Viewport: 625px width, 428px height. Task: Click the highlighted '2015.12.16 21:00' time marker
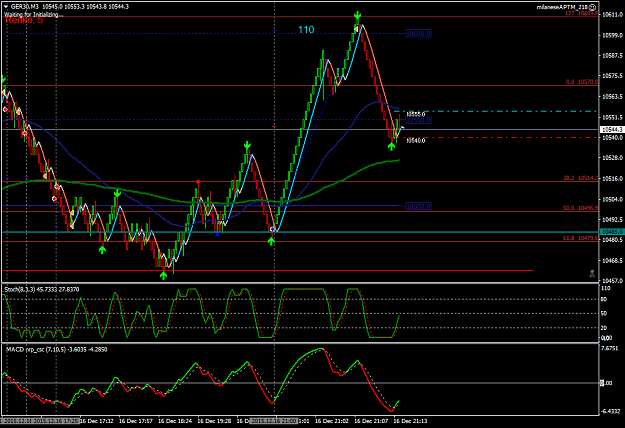tap(273, 421)
